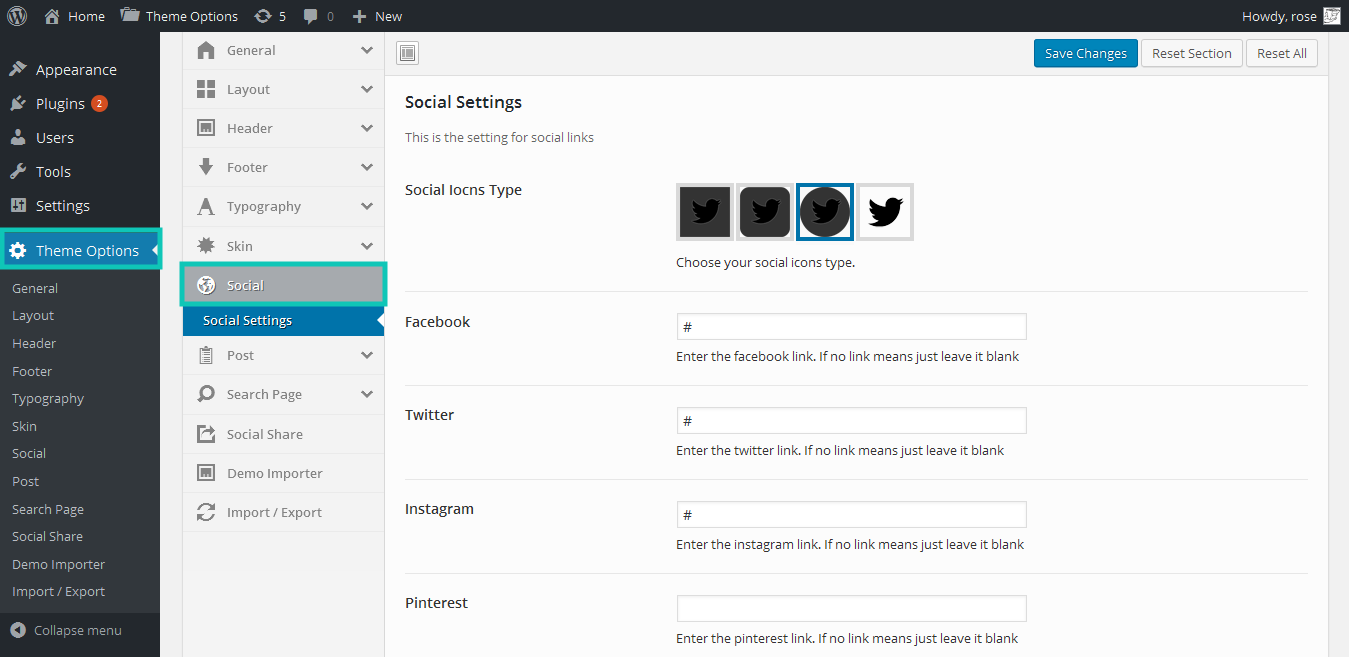Click Collapse menu text link
This screenshot has height=657, width=1349.
point(78,630)
